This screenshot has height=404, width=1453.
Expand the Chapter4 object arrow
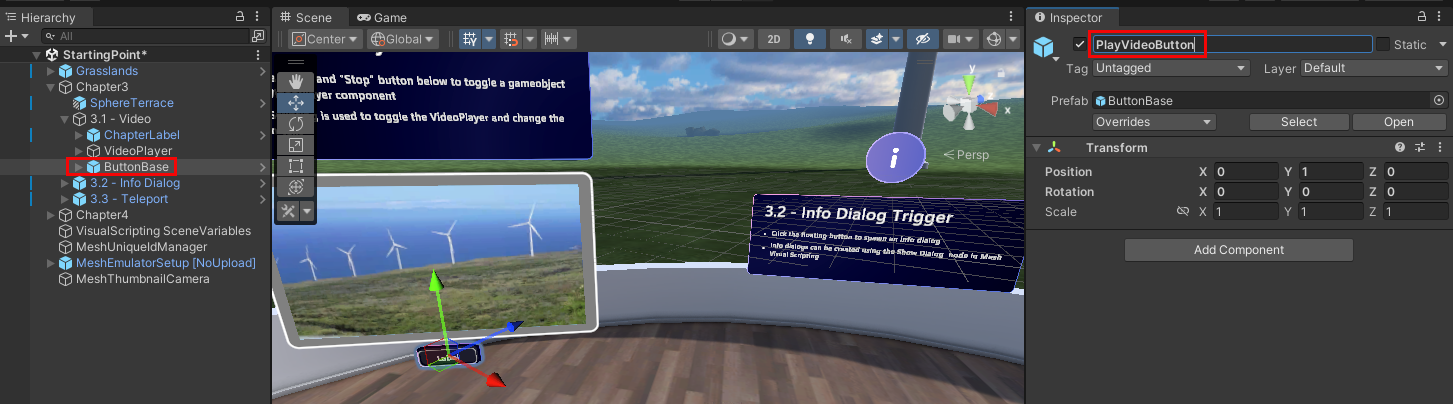click(x=52, y=214)
